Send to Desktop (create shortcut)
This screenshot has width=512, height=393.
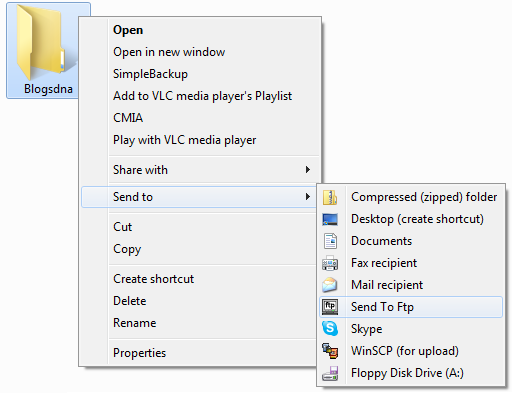411,219
